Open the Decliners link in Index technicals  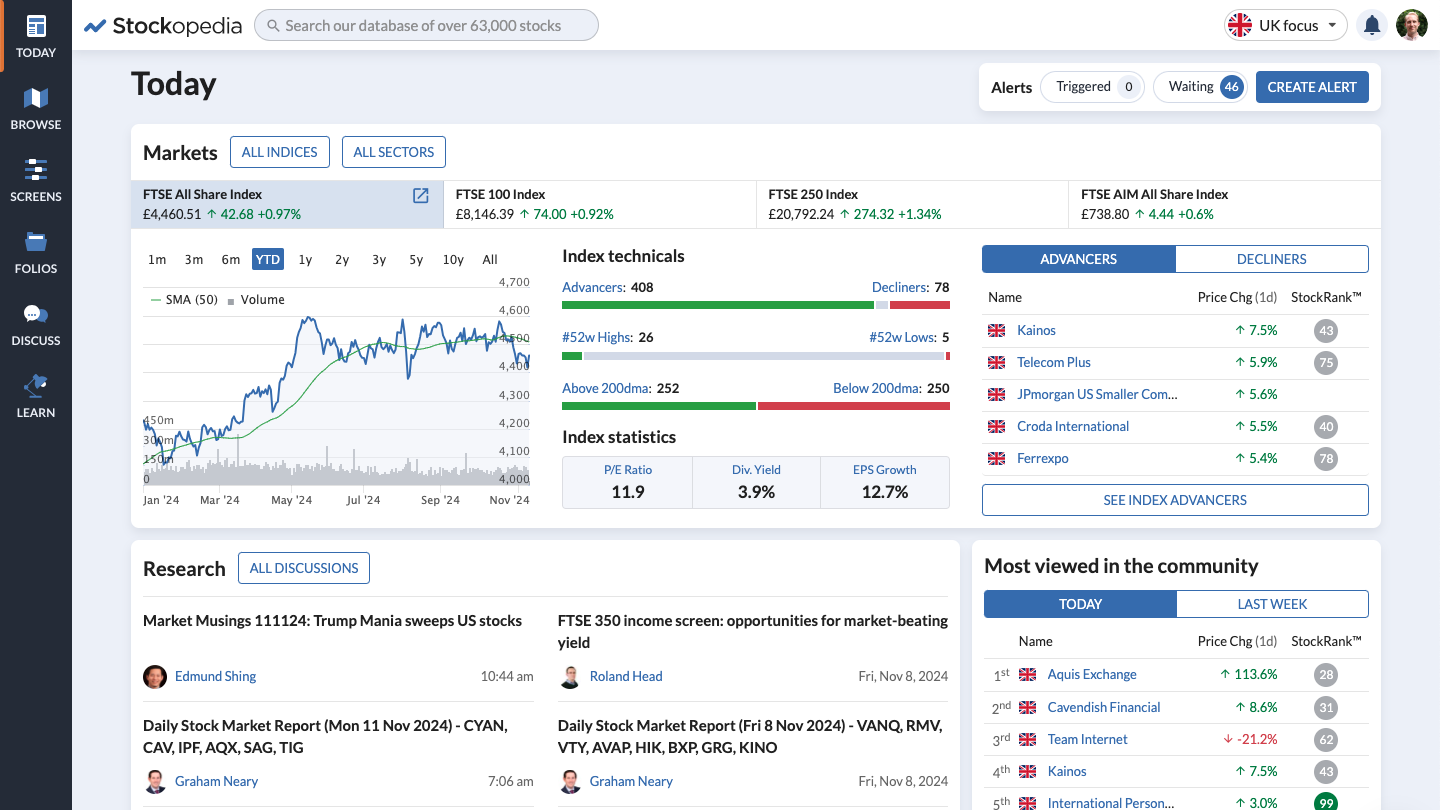coord(901,287)
